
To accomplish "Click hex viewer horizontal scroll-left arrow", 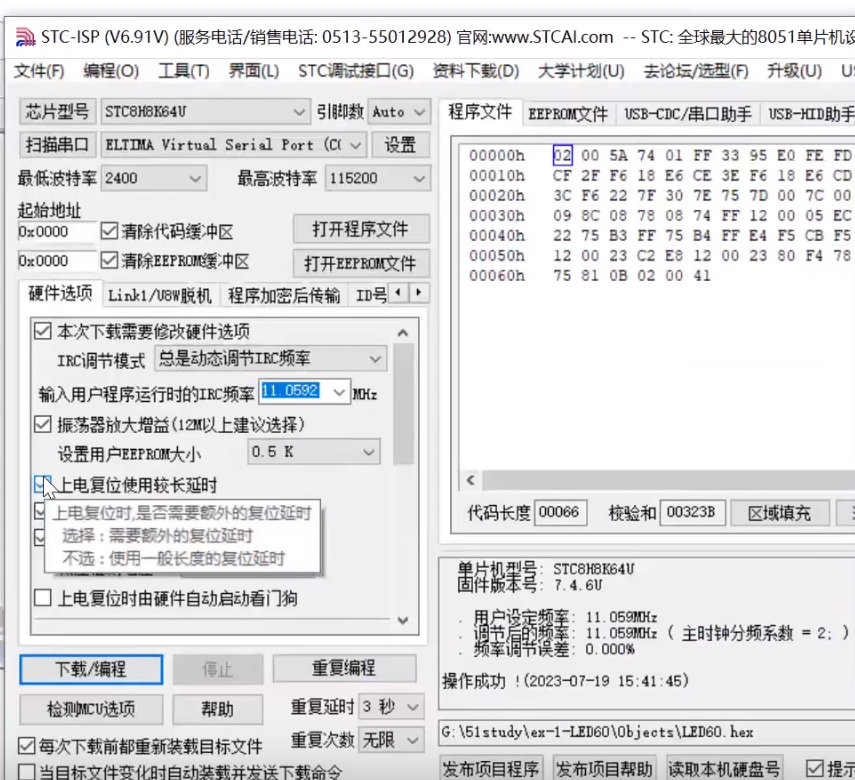I will coord(471,481).
